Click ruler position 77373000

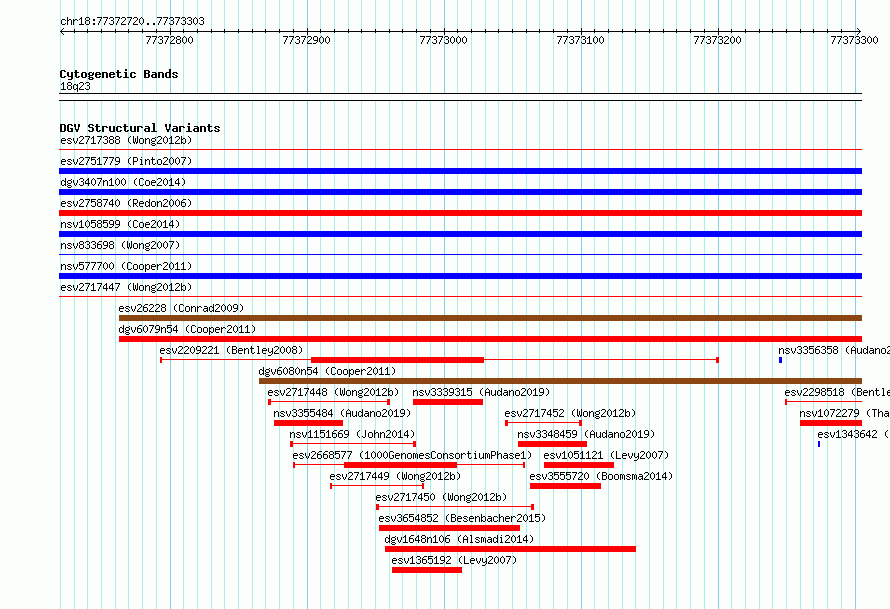(443, 40)
